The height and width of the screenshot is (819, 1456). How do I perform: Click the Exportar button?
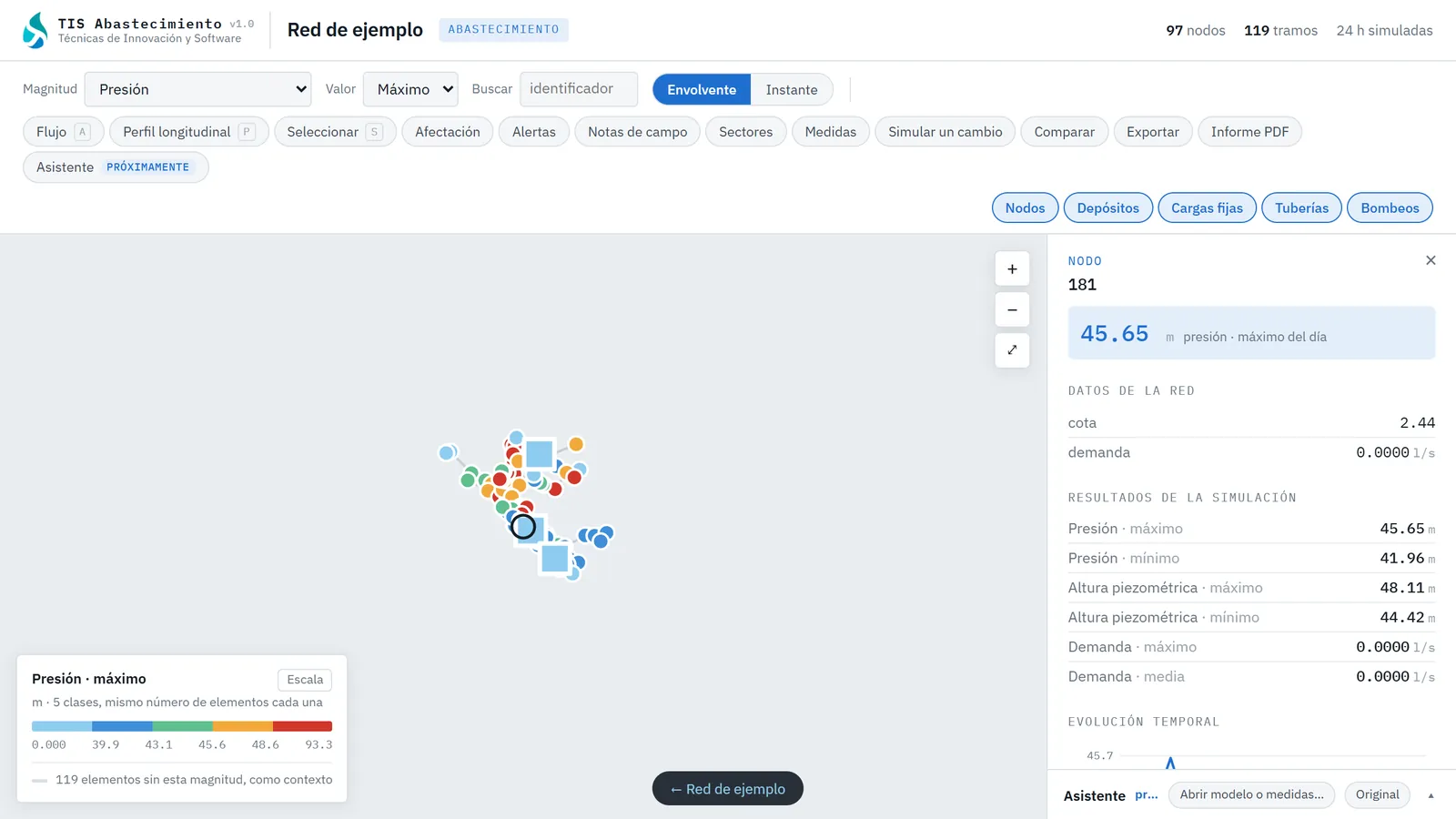1153,132
